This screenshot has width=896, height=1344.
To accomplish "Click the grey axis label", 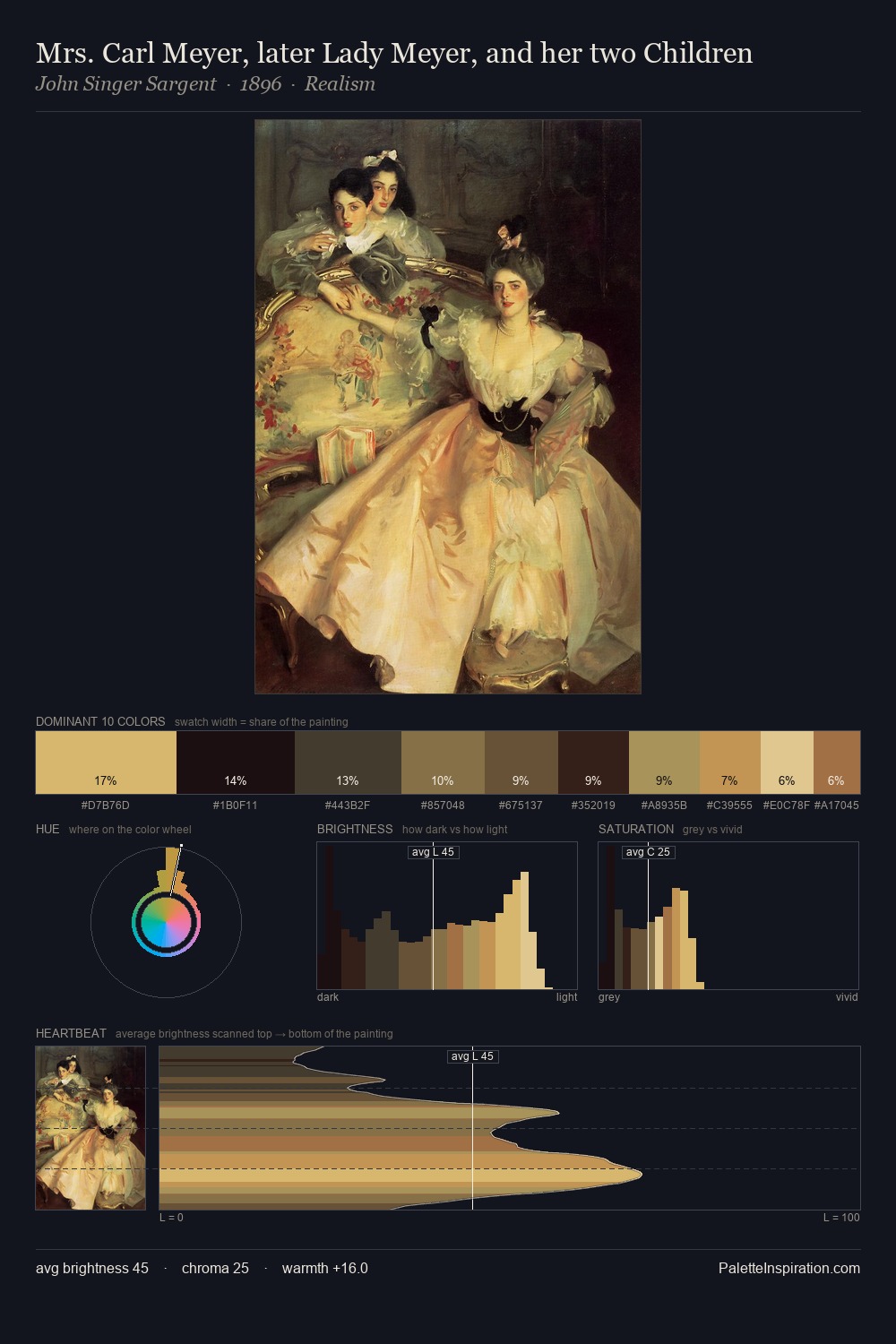I will [609, 997].
